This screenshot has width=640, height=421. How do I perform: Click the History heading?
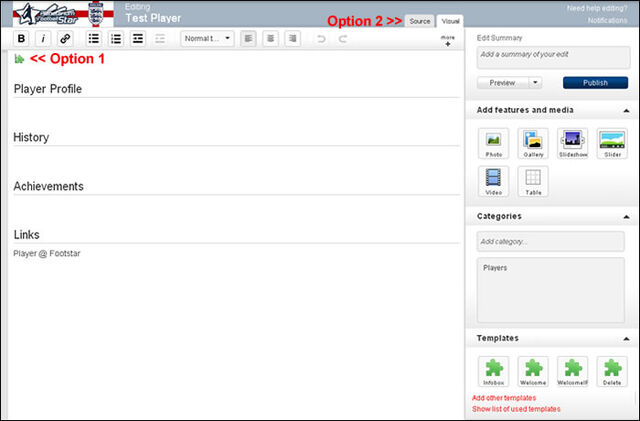31,137
